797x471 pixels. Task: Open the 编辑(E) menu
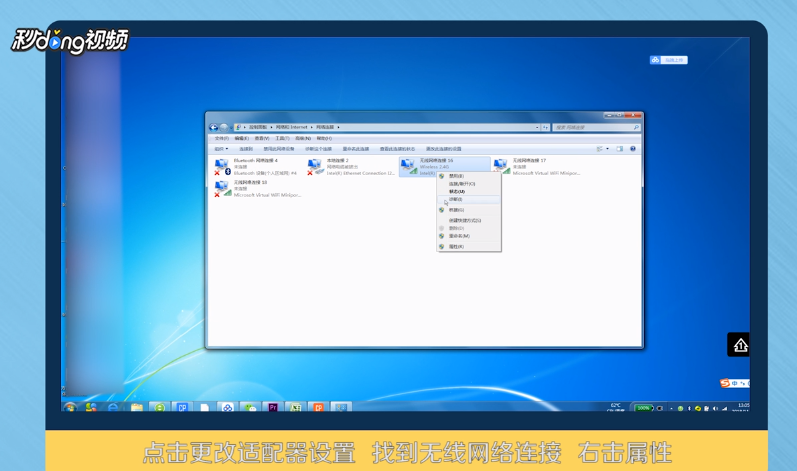241,138
